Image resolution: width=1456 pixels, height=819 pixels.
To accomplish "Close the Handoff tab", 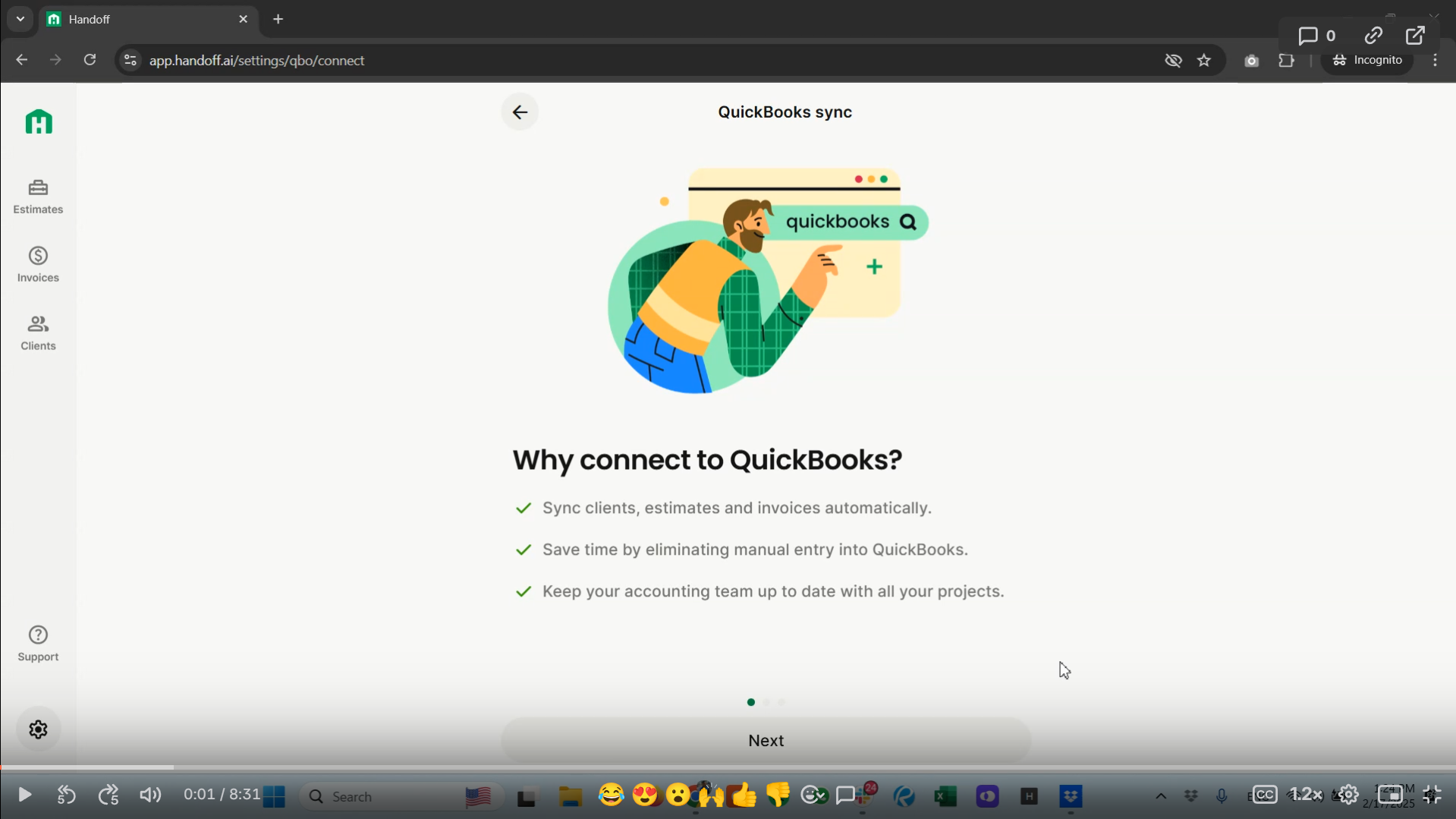I will click(x=243, y=19).
